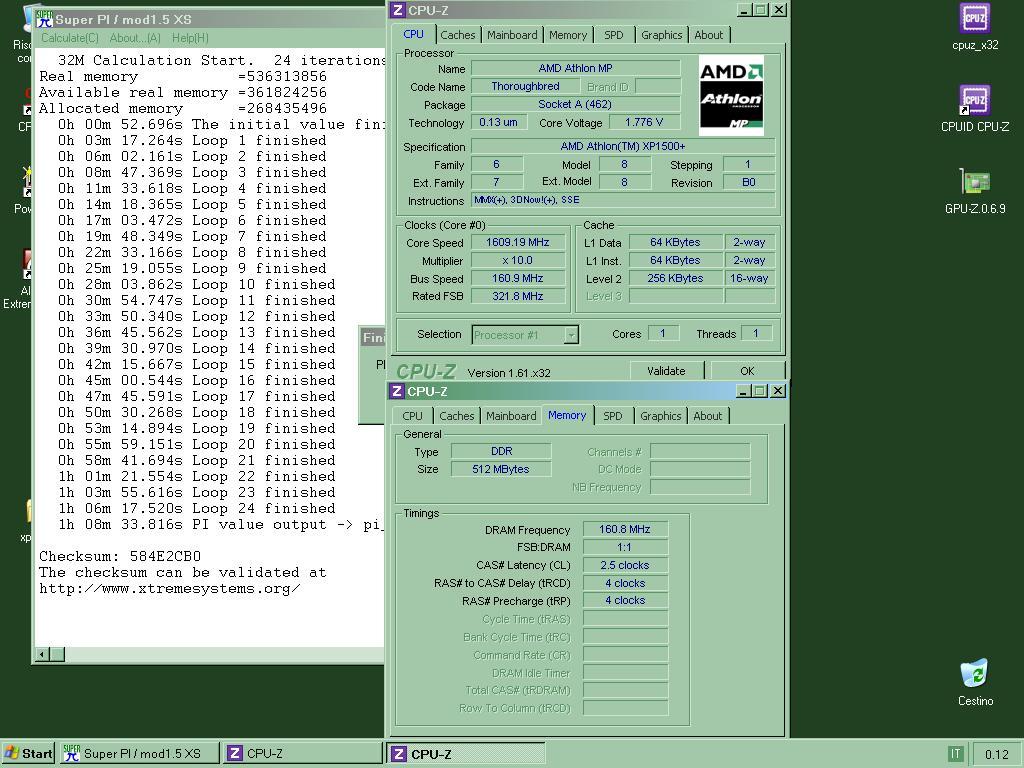Switch to Graphics tab in top CPU-Z window

(x=661, y=35)
